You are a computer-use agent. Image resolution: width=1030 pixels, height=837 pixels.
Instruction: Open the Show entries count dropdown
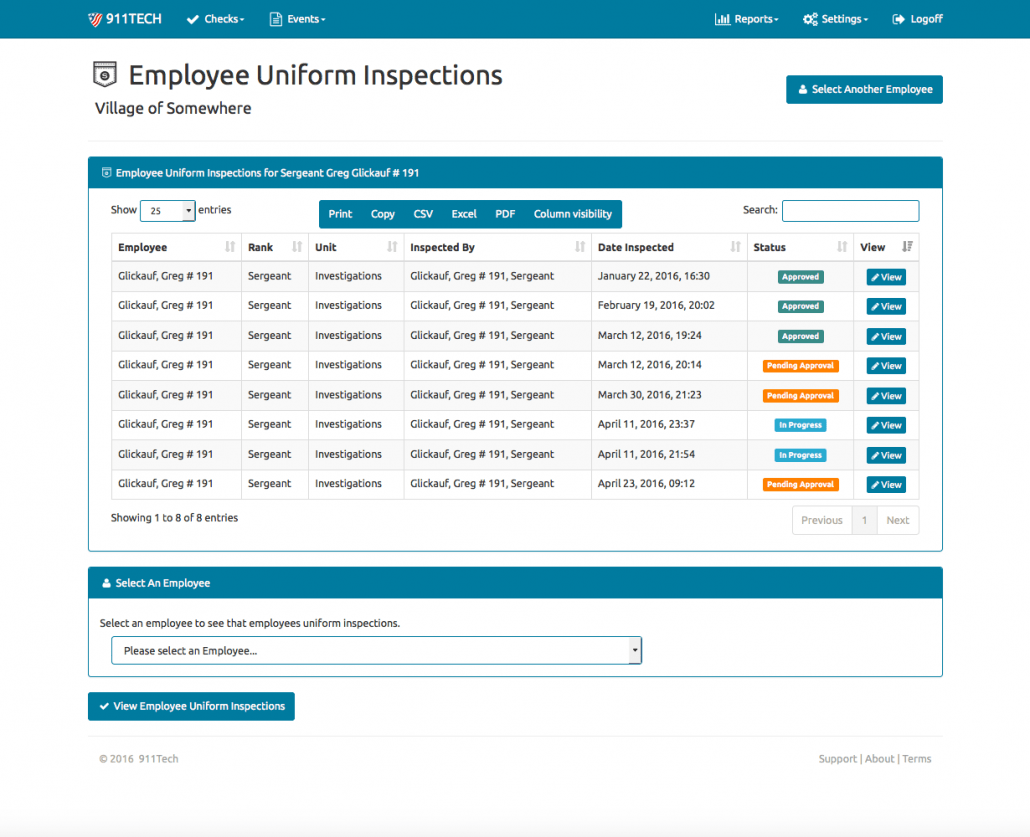click(x=167, y=210)
